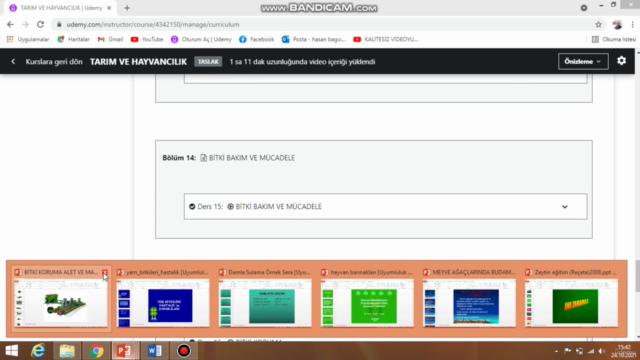Open Word from the taskbar
The image size is (640, 360).
tap(154, 351)
